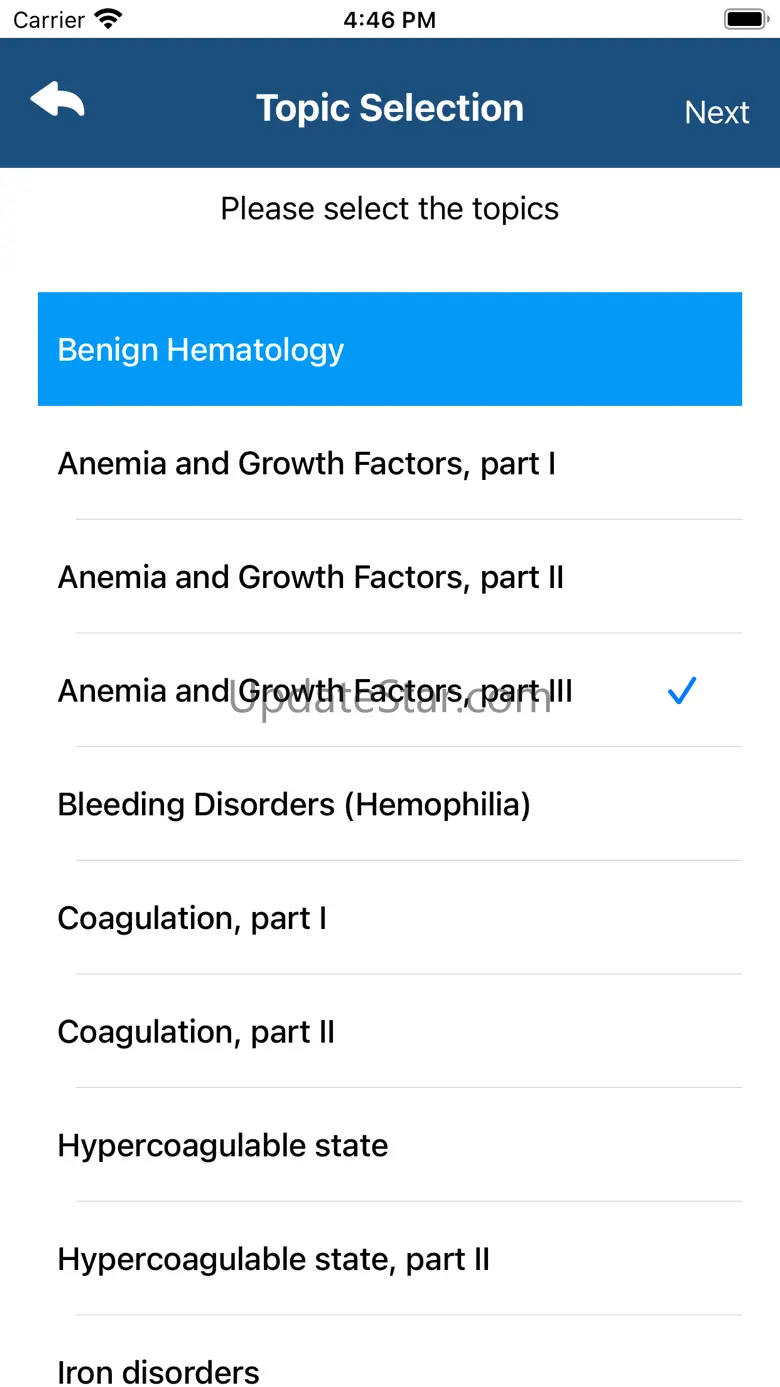Screen dimensions: 780x1387
Task: Select the Coagulation, part I topic
Action: point(192,918)
